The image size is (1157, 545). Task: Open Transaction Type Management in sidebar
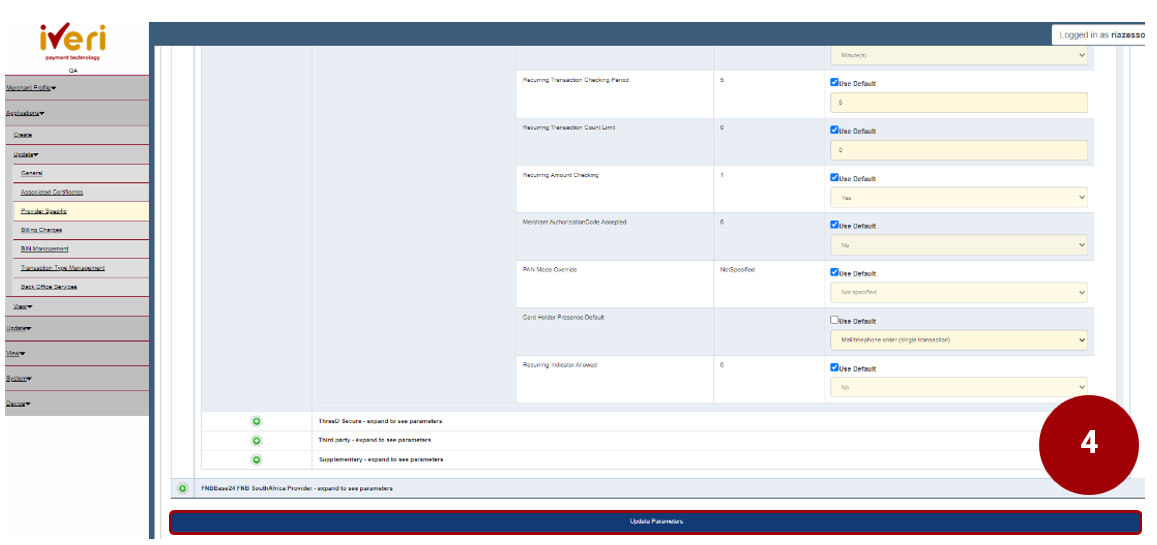click(62, 268)
